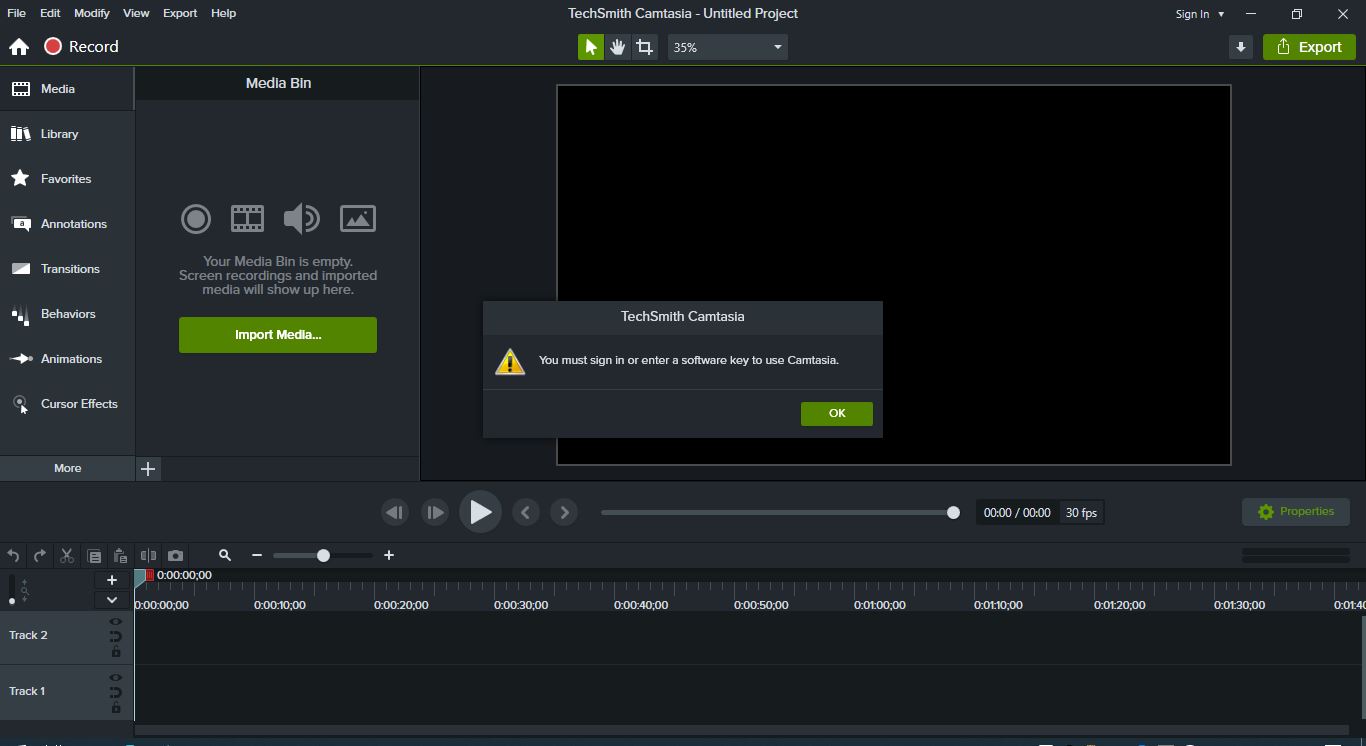This screenshot has width=1366, height=746.
Task: Click the 00:00 / 00:00 time display
Action: [1017, 512]
